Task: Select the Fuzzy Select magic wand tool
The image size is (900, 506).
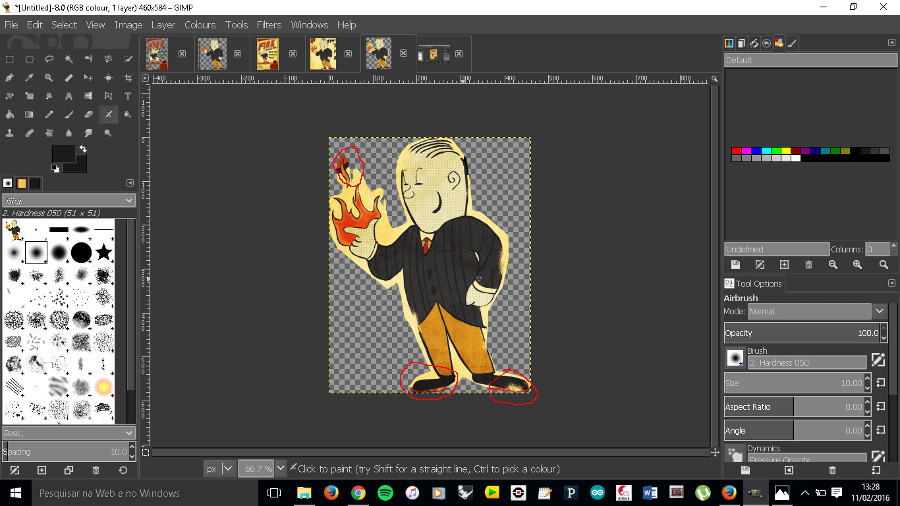Action: [69, 59]
